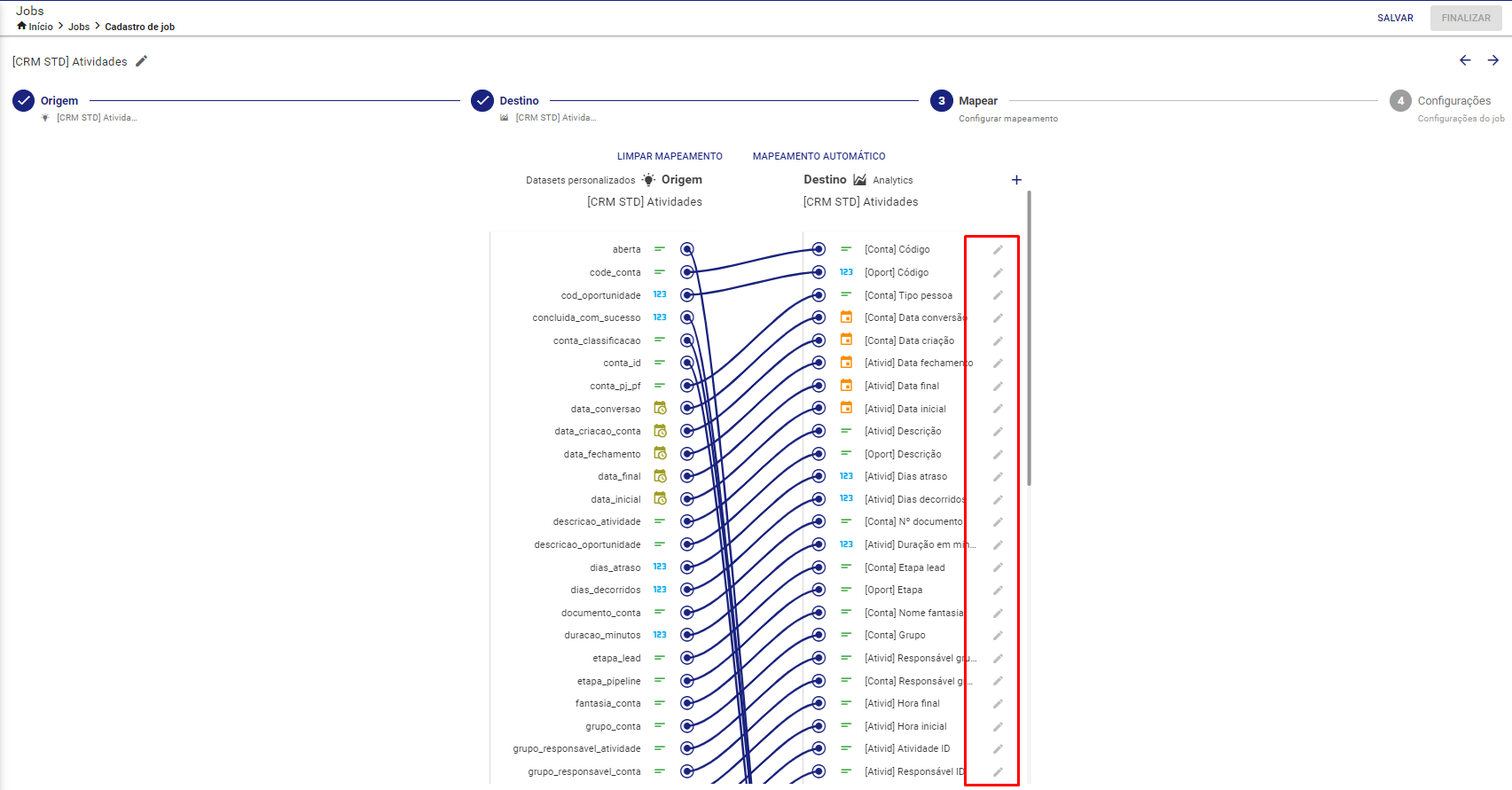This screenshot has height=790, width=1512.
Task: Select the code_conta origin connector node
Action: (x=687, y=272)
